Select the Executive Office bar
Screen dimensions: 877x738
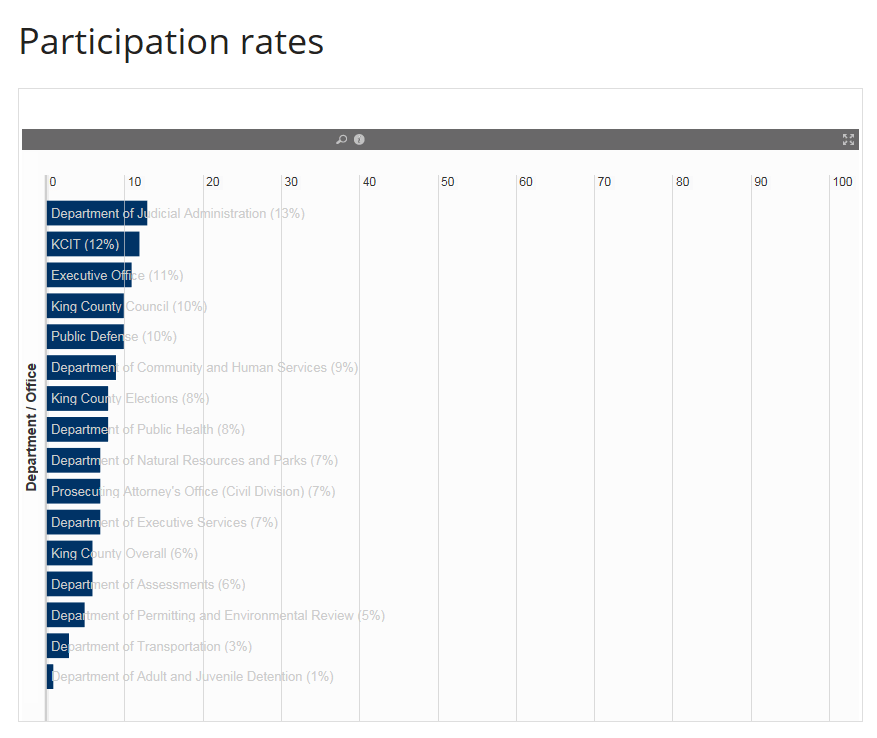tap(89, 275)
